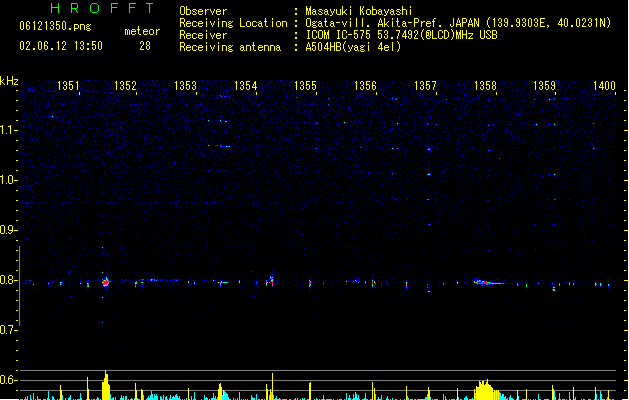Click the timestamp 02.06.12 13:50
Image resolution: width=629 pixels, height=400 pixels.
point(61,46)
